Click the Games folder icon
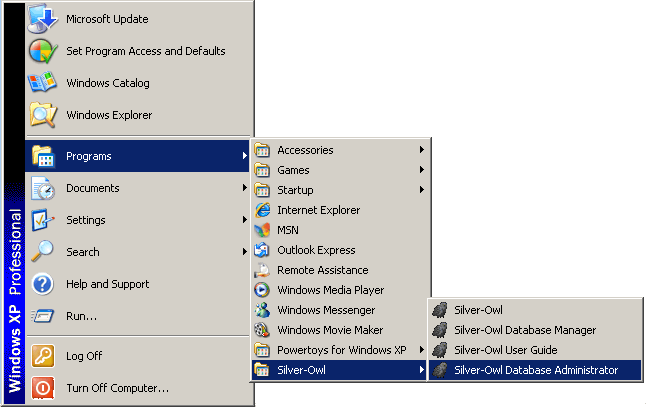This screenshot has height=407, width=646. pyautogui.click(x=262, y=170)
